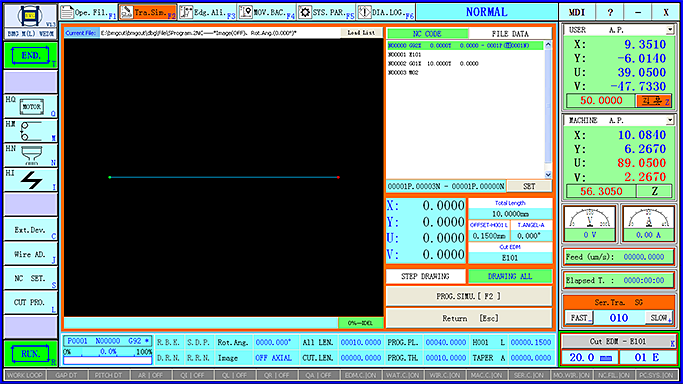Click the FAST speed button
This screenshot has width=683, height=384.
(579, 318)
